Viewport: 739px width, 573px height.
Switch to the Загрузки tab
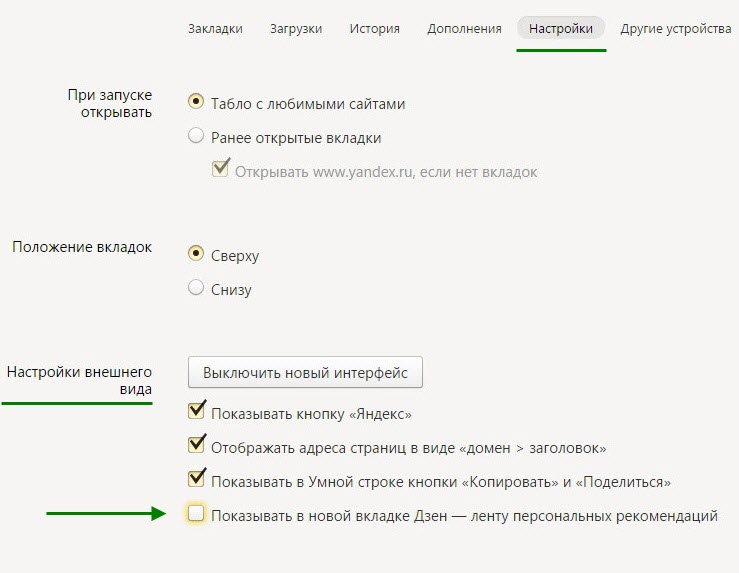296,29
